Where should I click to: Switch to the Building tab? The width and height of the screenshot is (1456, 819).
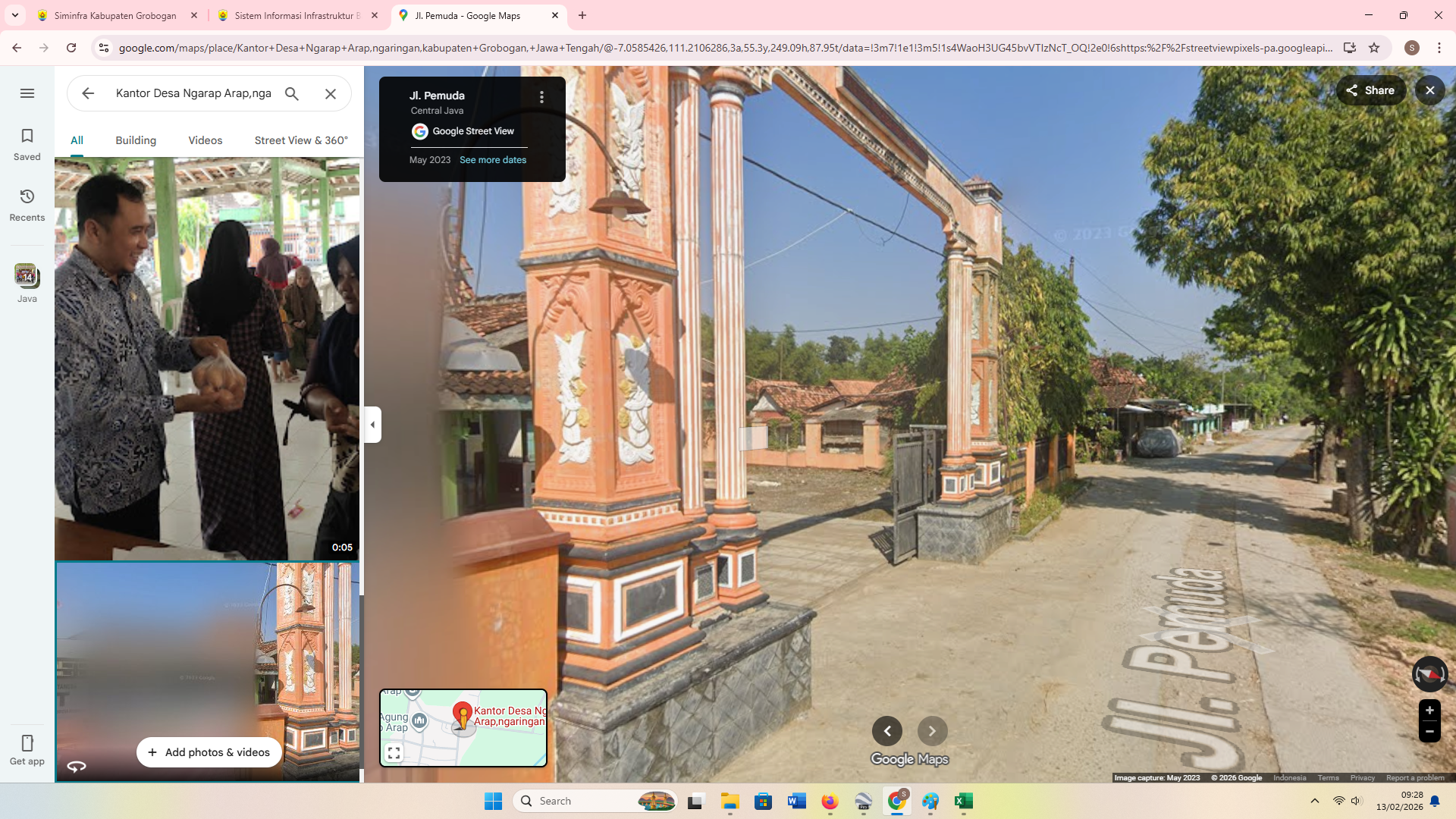coord(136,140)
